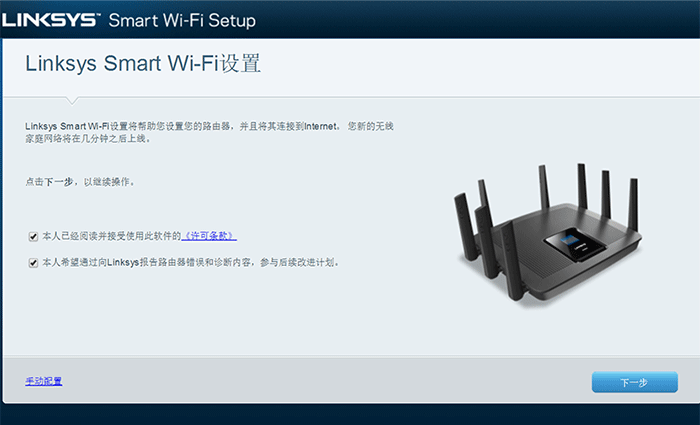Click the triangular notch below the page title
Screen dimensions: 700x425
click(72, 100)
